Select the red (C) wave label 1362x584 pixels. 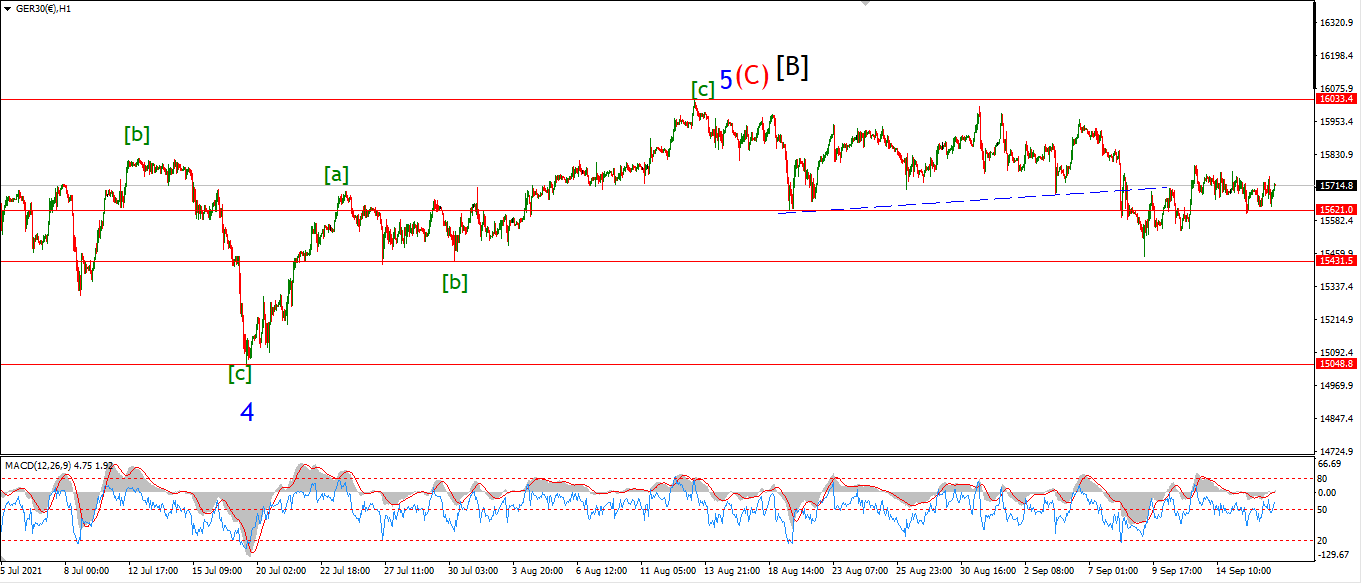752,76
